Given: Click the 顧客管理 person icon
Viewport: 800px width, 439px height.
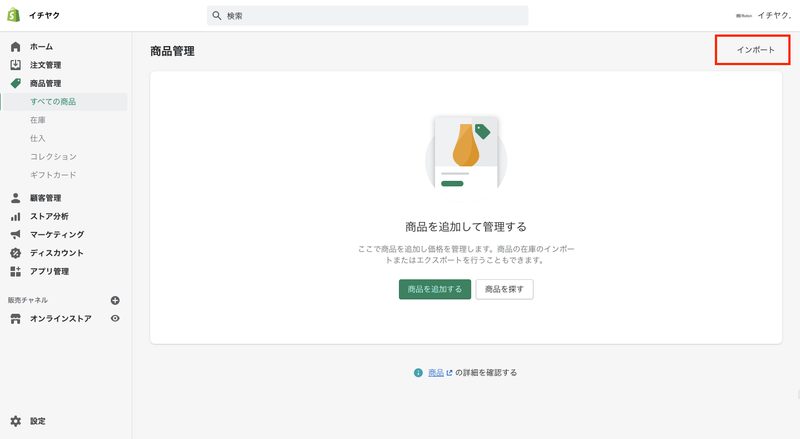Looking at the screenshot, I should point(15,198).
